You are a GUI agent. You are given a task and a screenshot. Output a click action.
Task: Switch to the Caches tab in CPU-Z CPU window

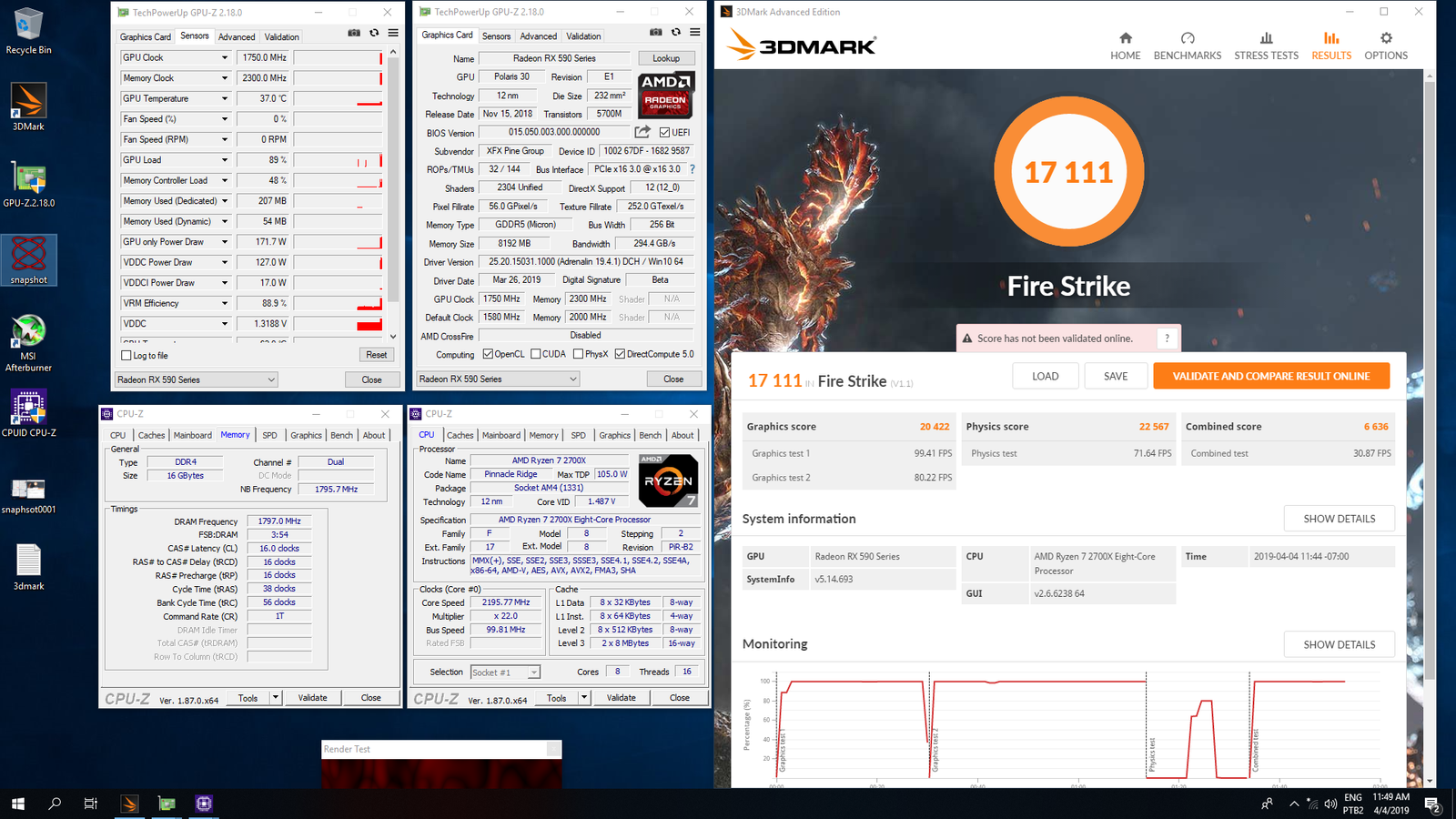460,435
